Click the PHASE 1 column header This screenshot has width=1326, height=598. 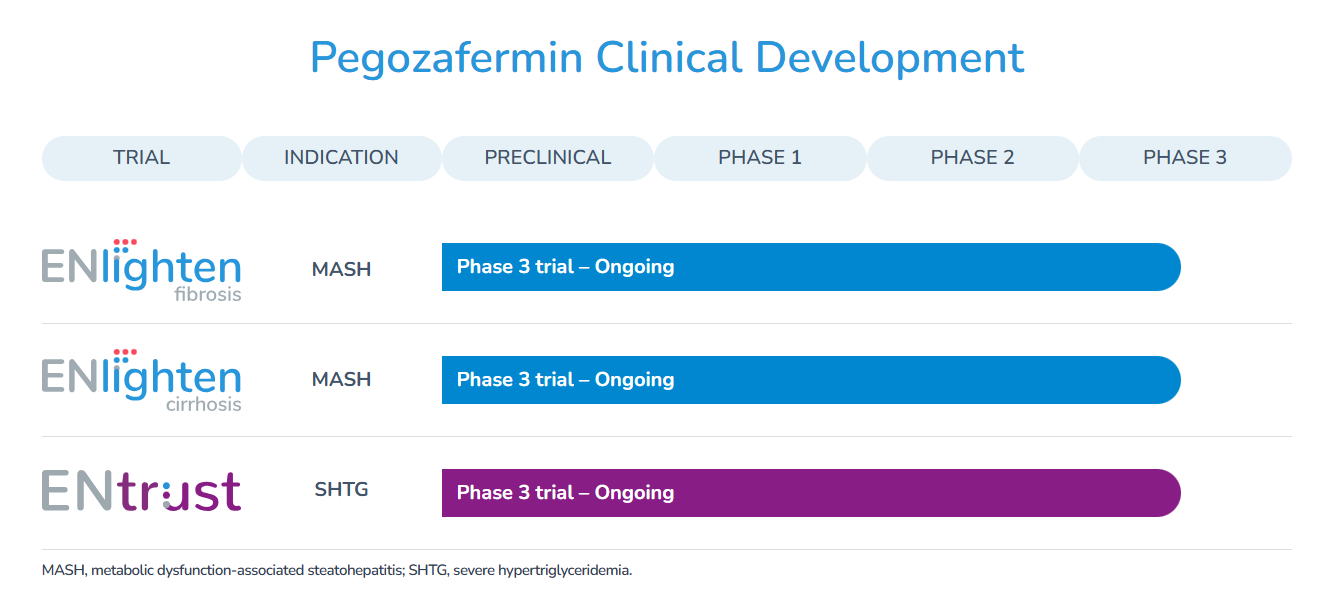(760, 158)
